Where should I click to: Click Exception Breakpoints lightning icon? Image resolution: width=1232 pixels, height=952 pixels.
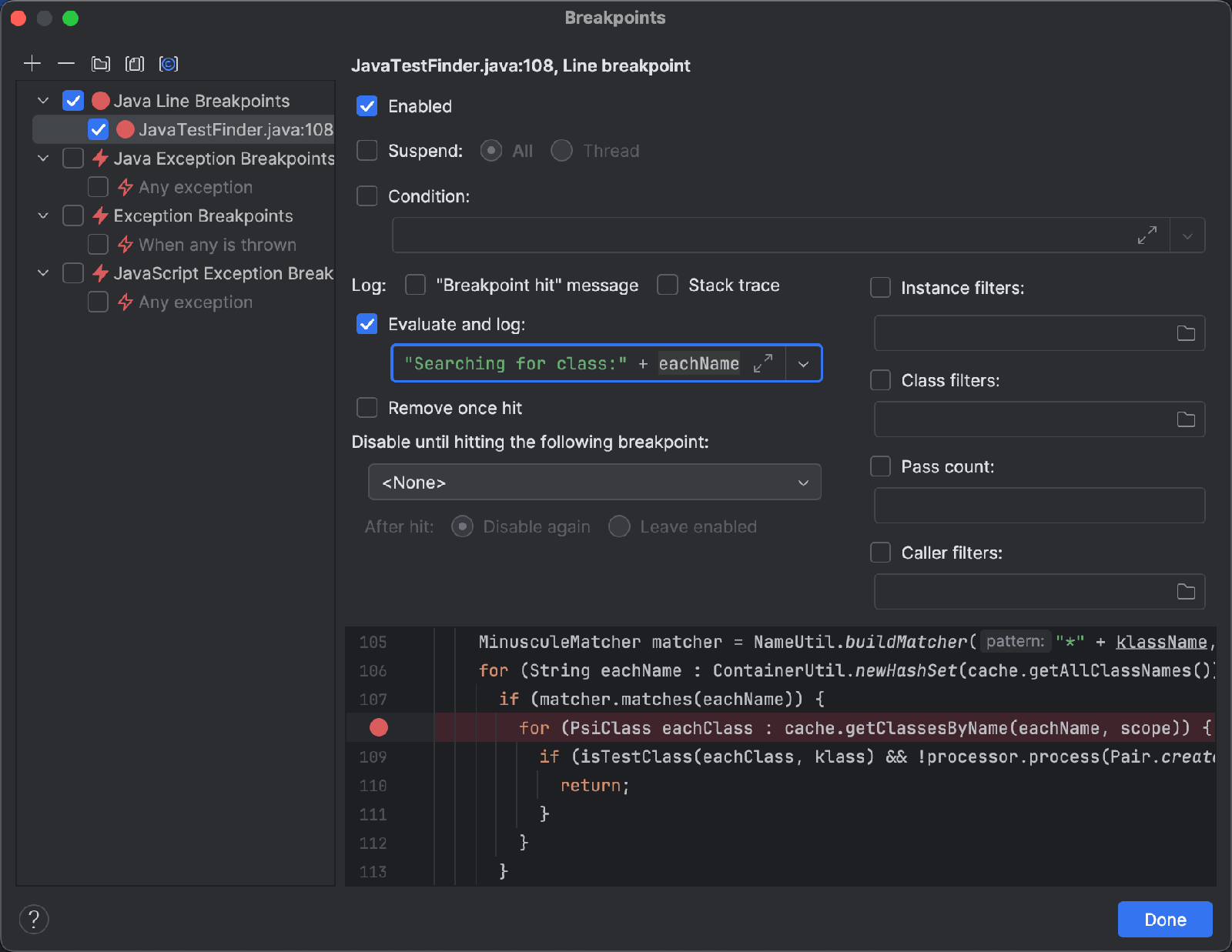pos(100,215)
